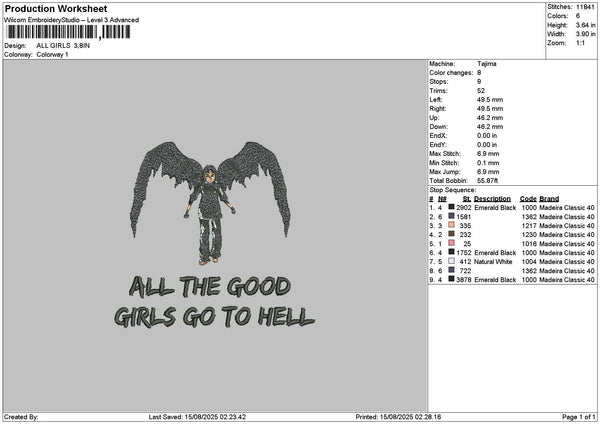Click the 'St.' column header
Screen dimensions: 600x424
(467, 199)
